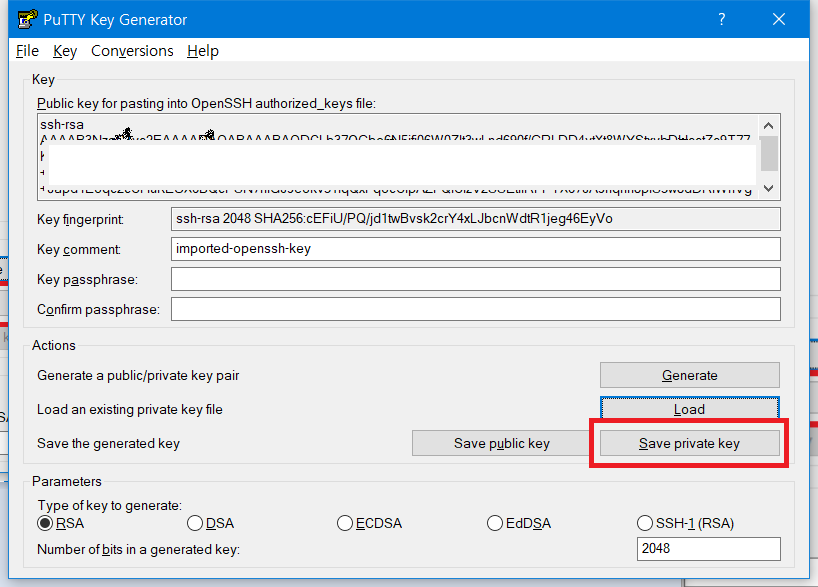
Task: Open the Conversions menu
Action: [132, 51]
